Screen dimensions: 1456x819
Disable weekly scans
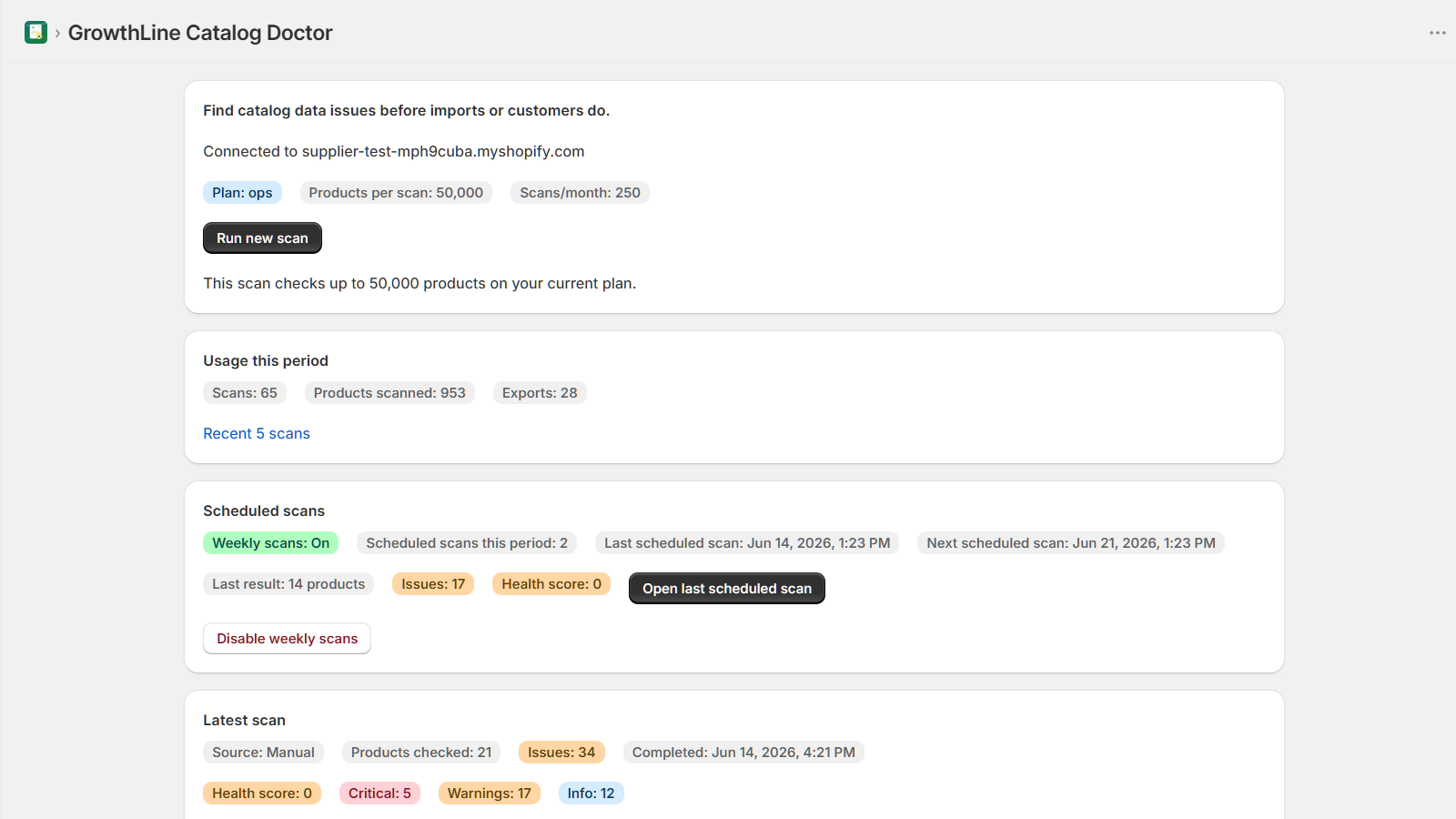(x=287, y=639)
